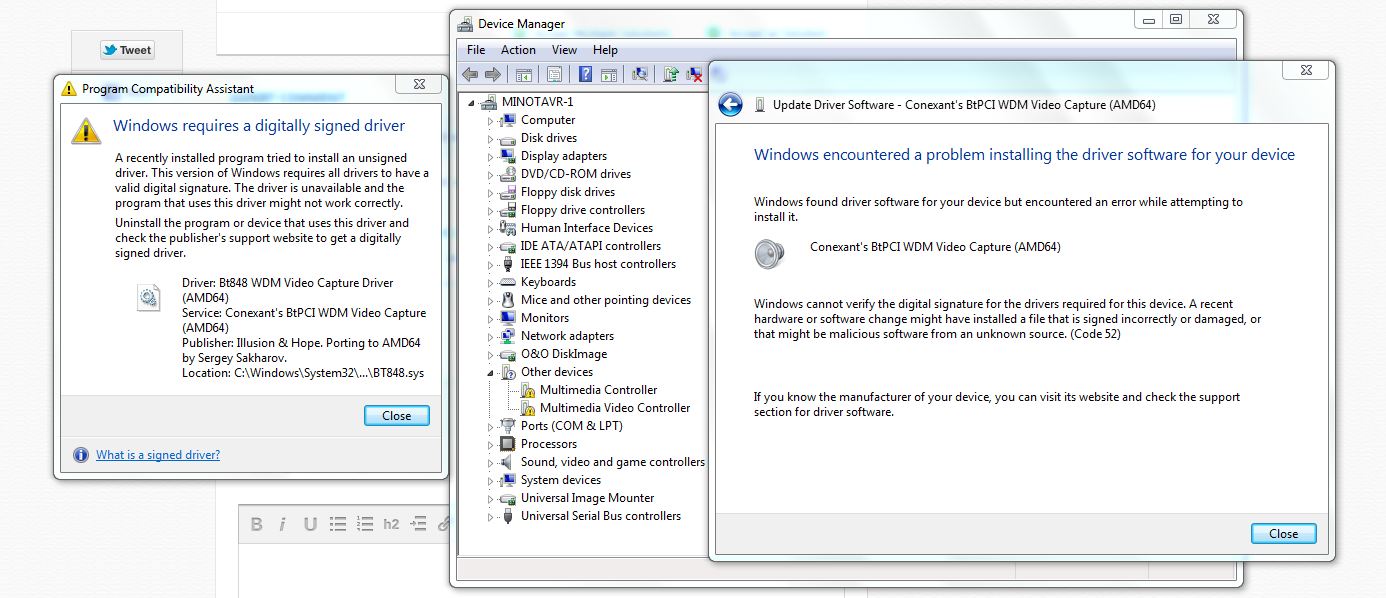Select the Monitors category icon
The image size is (1386, 598).
[x=507, y=318]
